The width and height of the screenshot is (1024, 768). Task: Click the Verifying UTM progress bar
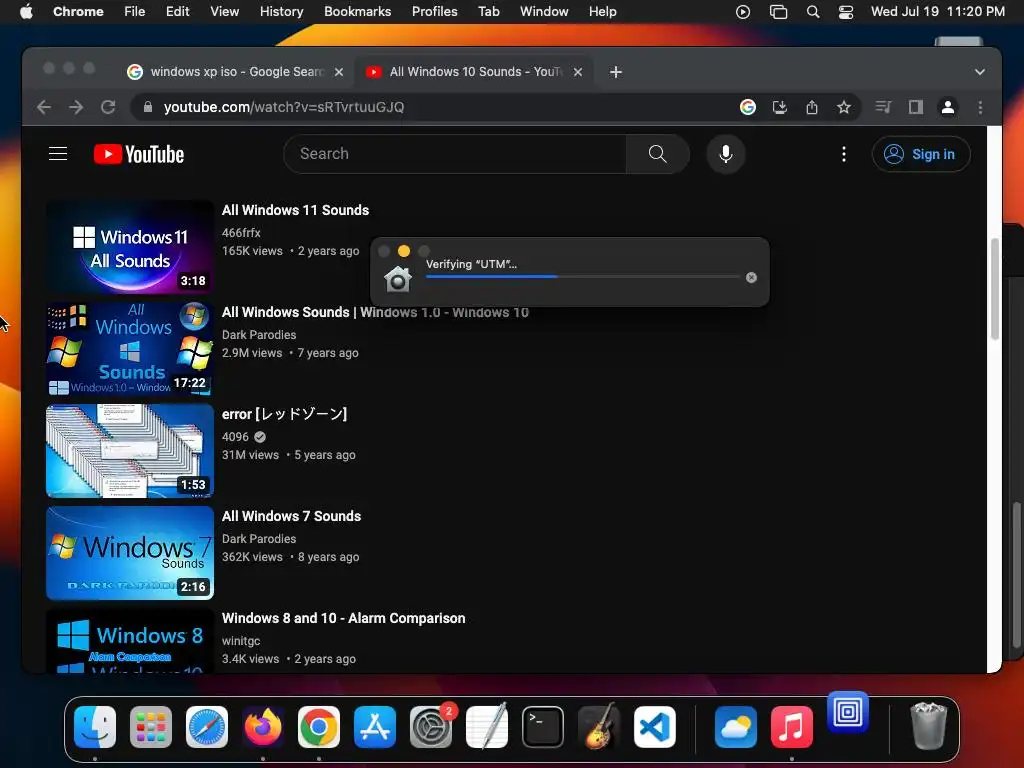click(583, 277)
